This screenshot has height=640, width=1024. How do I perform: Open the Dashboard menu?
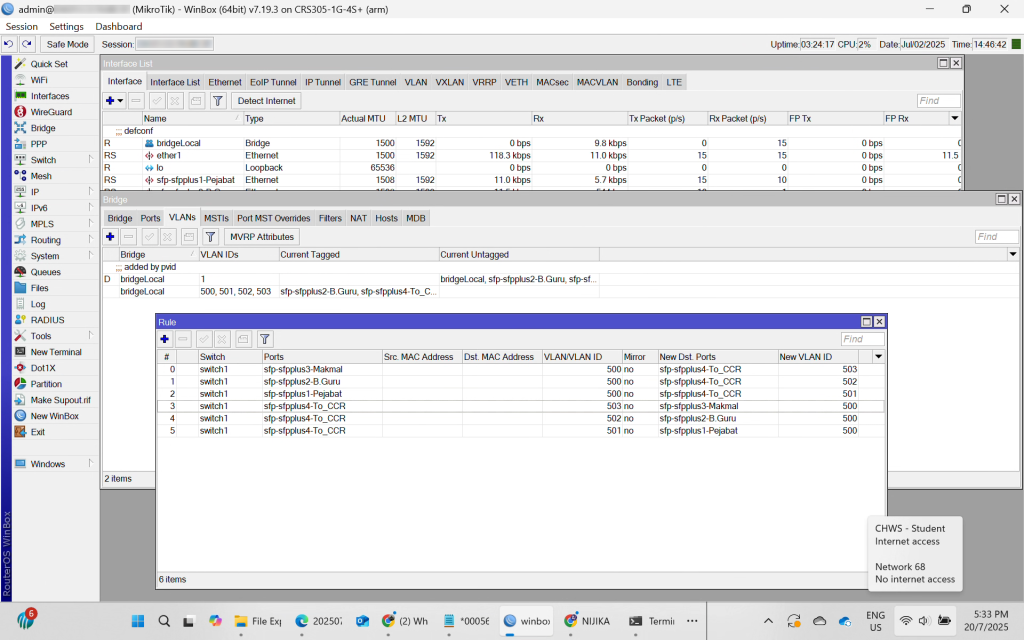tap(119, 27)
